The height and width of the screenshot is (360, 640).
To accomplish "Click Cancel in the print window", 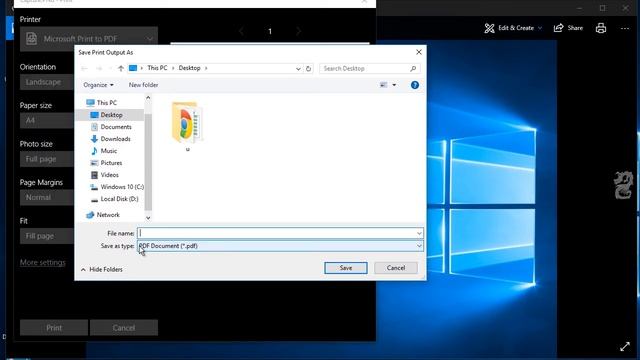I will pyautogui.click(x=124, y=328).
